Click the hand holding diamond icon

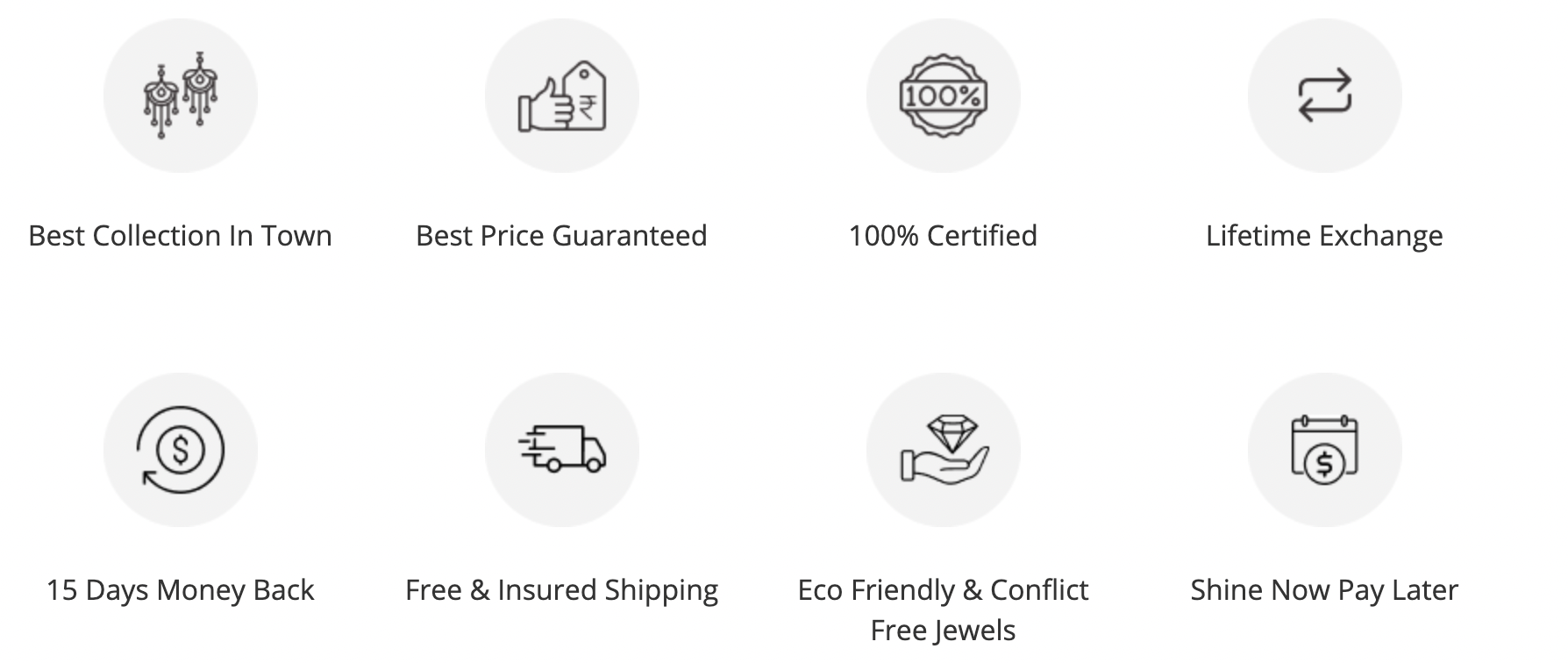[x=943, y=450]
